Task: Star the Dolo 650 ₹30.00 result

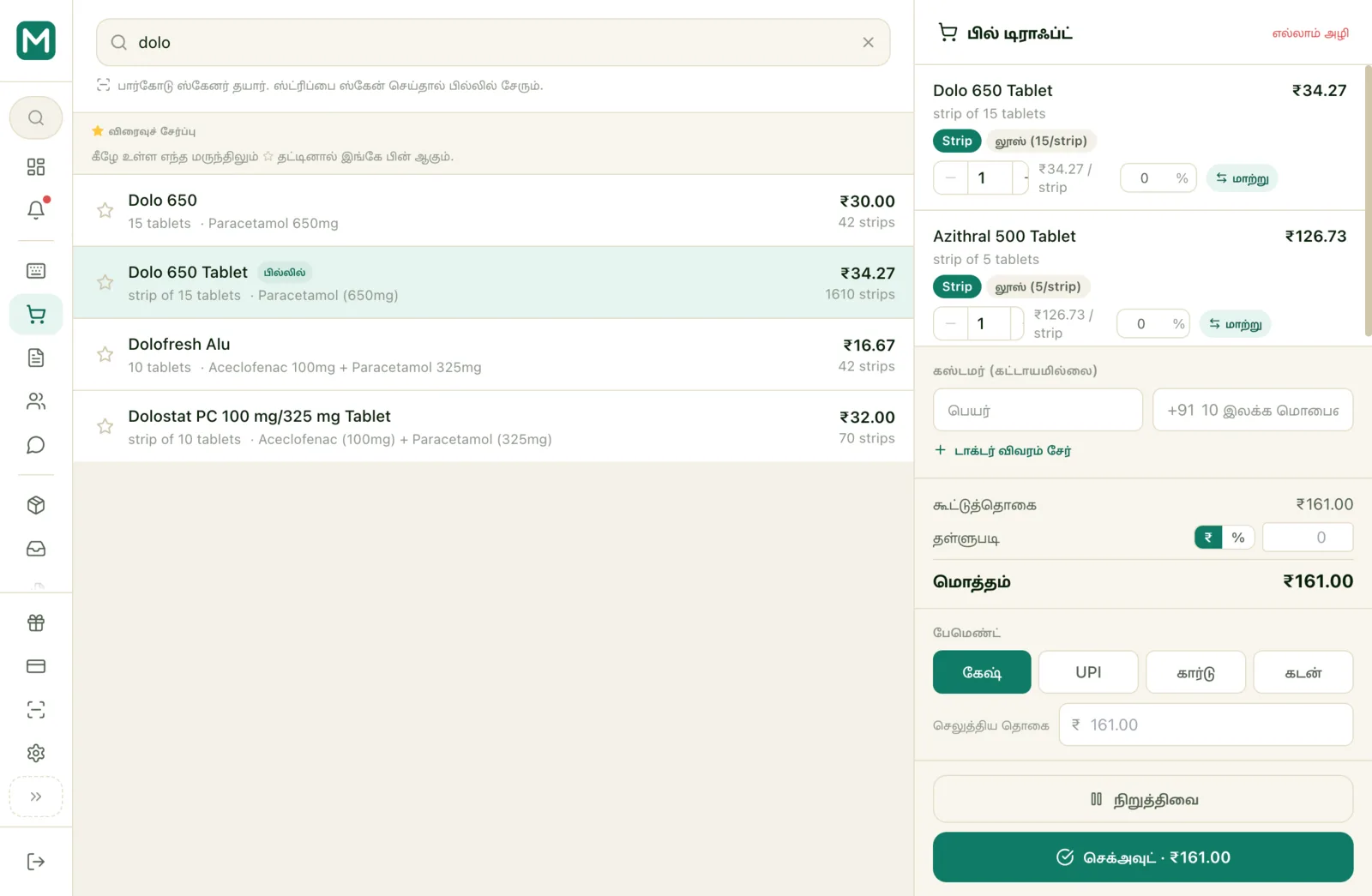Action: pyautogui.click(x=105, y=210)
